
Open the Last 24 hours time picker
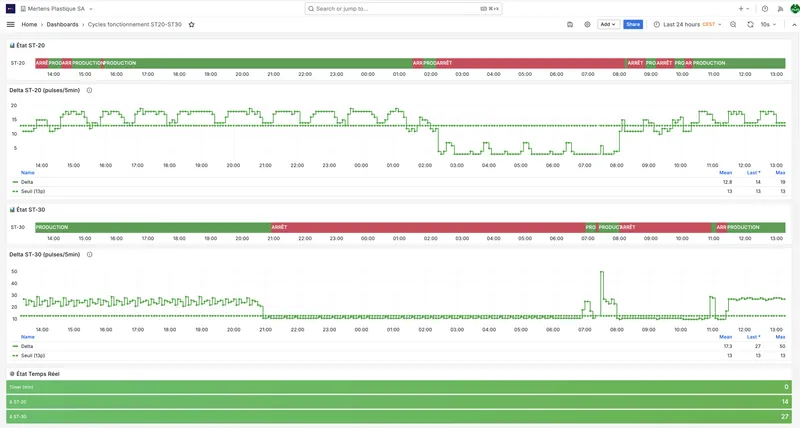687,24
